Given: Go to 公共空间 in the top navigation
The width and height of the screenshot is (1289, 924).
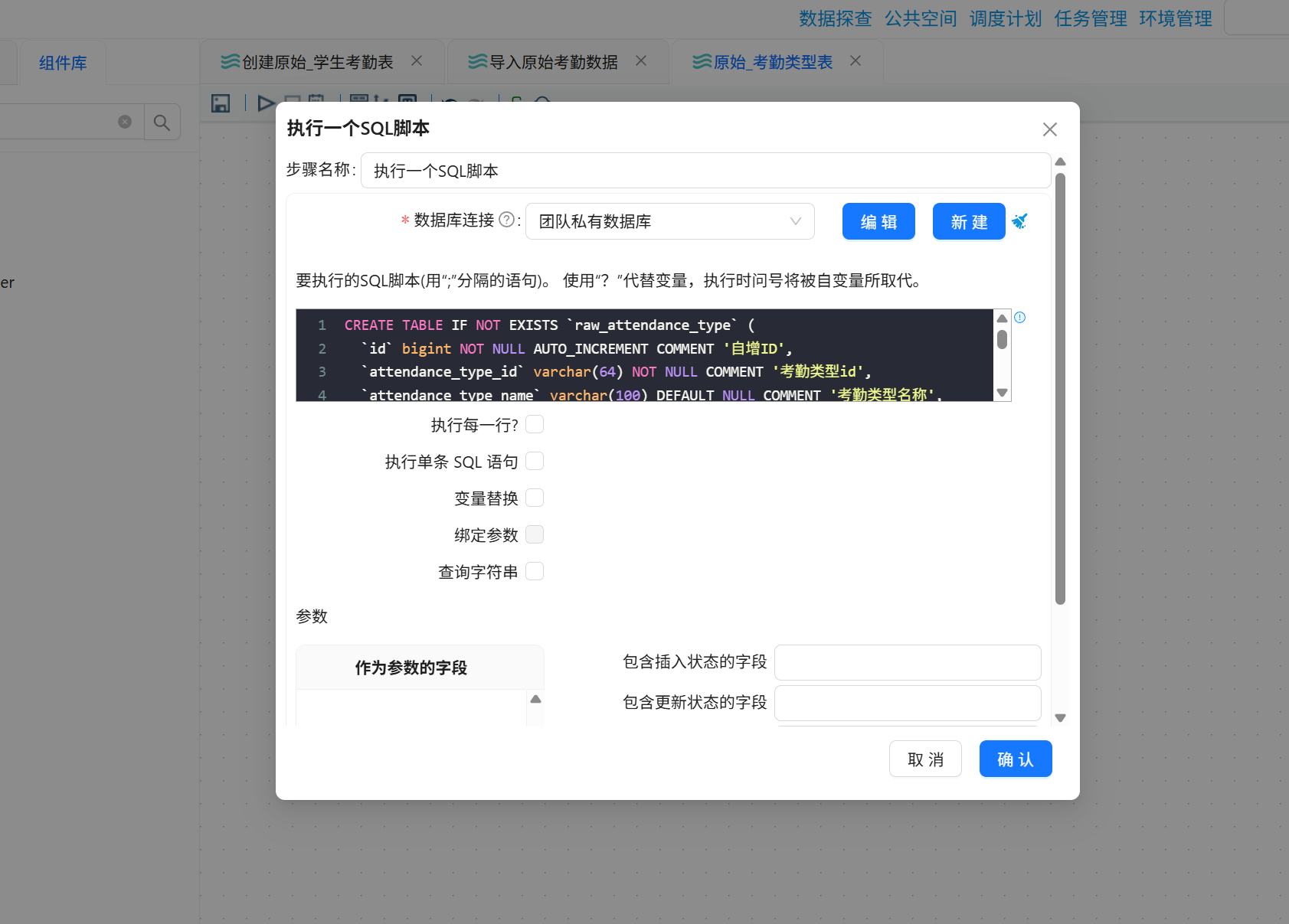Looking at the screenshot, I should pyautogui.click(x=921, y=18).
